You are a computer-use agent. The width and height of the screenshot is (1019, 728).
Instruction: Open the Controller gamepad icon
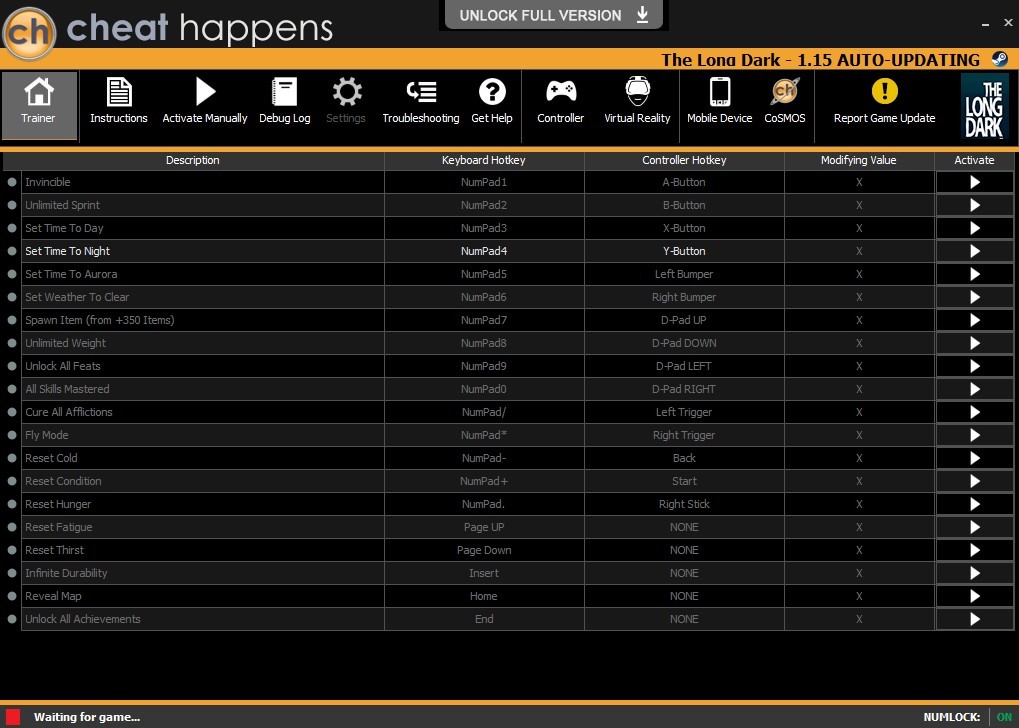[561, 92]
